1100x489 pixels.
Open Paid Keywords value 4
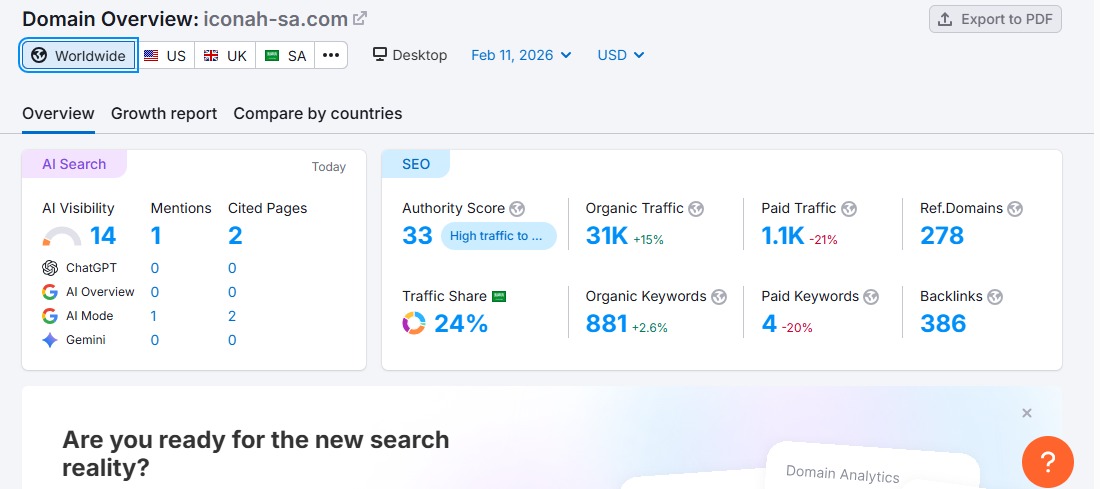770,323
